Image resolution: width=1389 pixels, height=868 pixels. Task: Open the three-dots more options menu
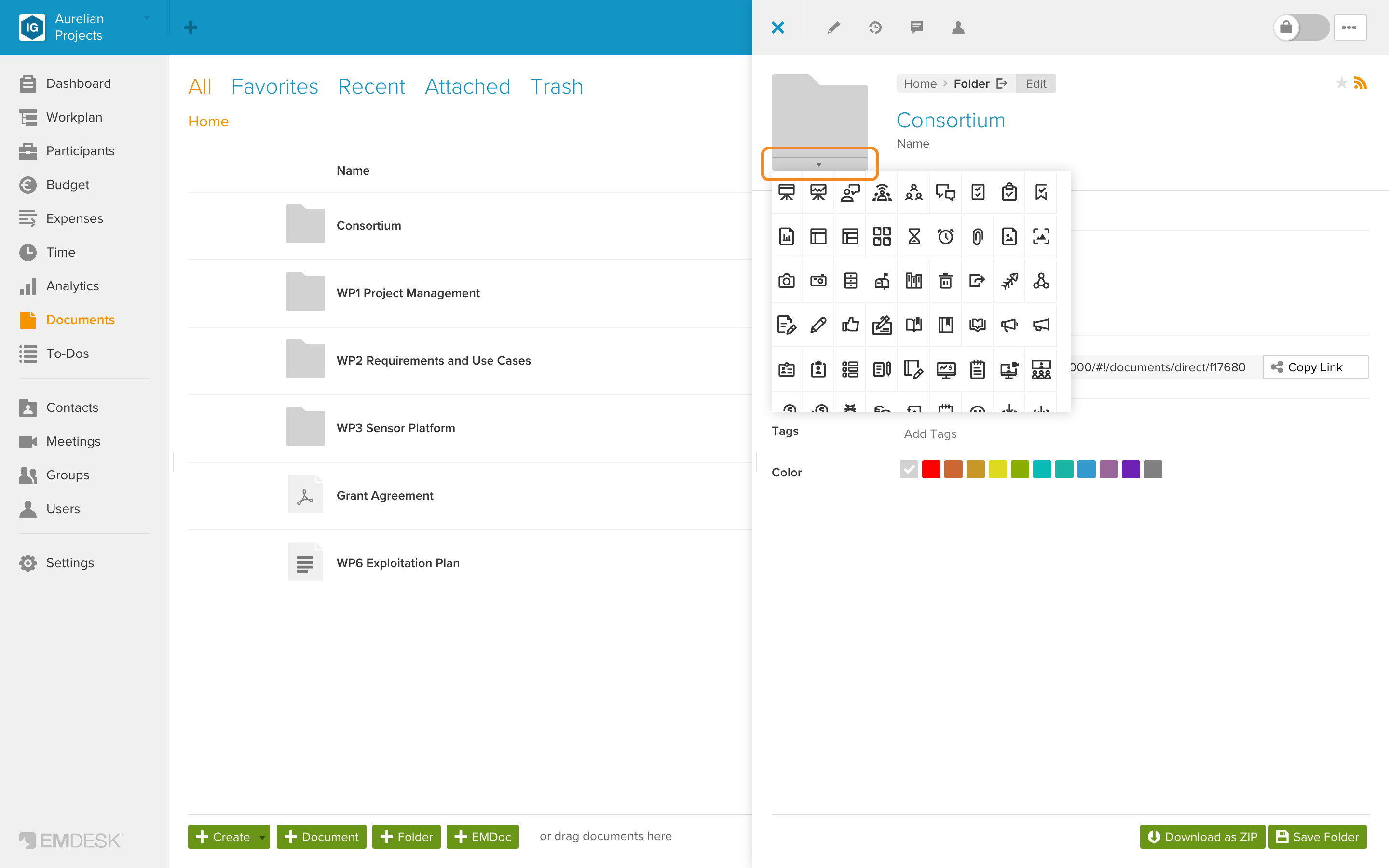pos(1349,27)
